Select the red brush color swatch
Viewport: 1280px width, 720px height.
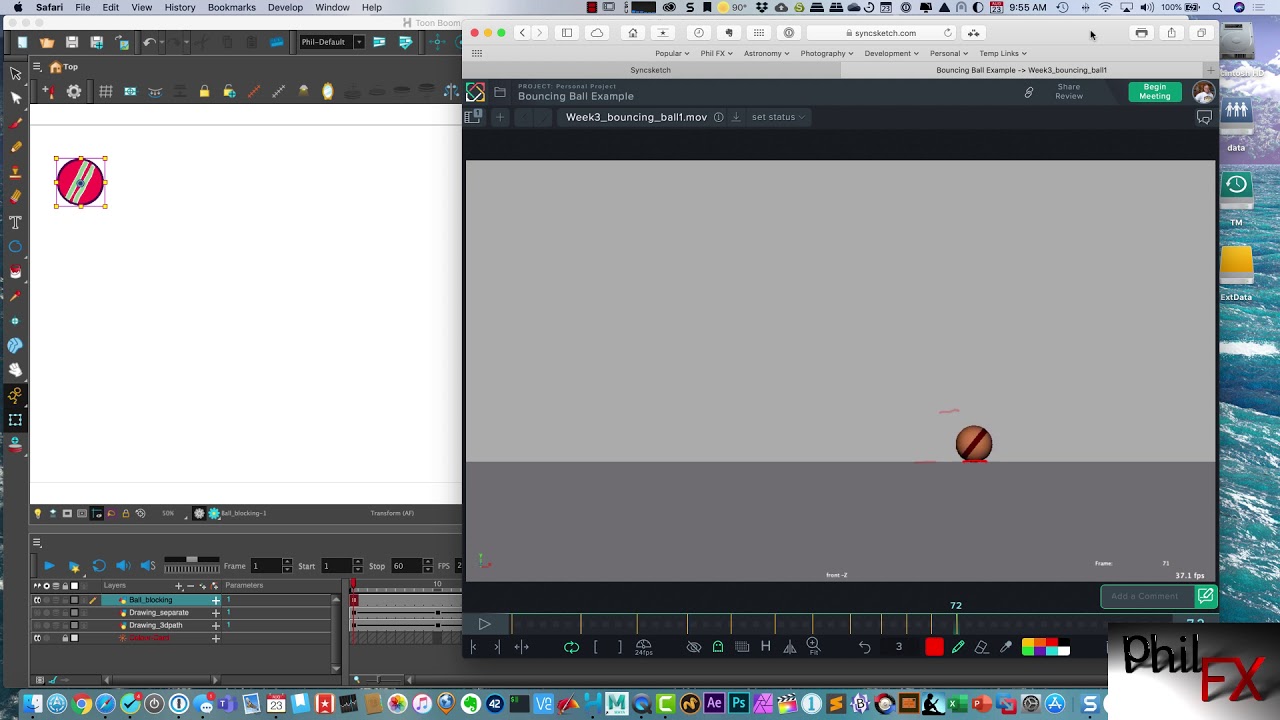(x=934, y=647)
